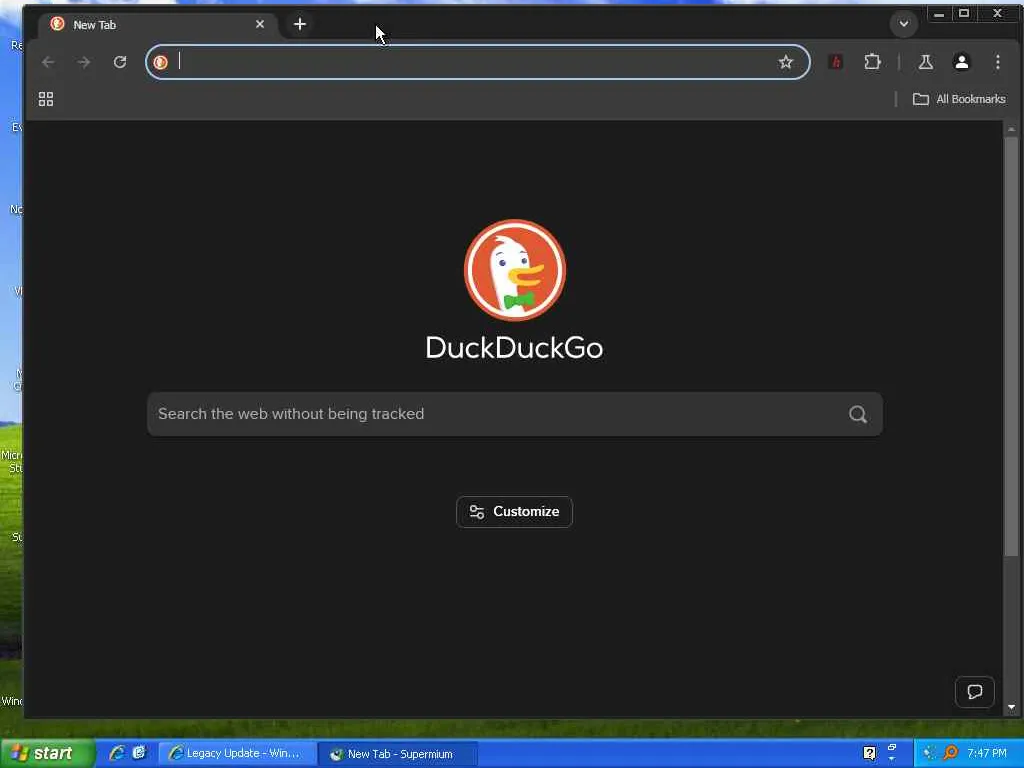This screenshot has height=768, width=1024.
Task: Maximize the Supermium window
Action: pos(964,14)
